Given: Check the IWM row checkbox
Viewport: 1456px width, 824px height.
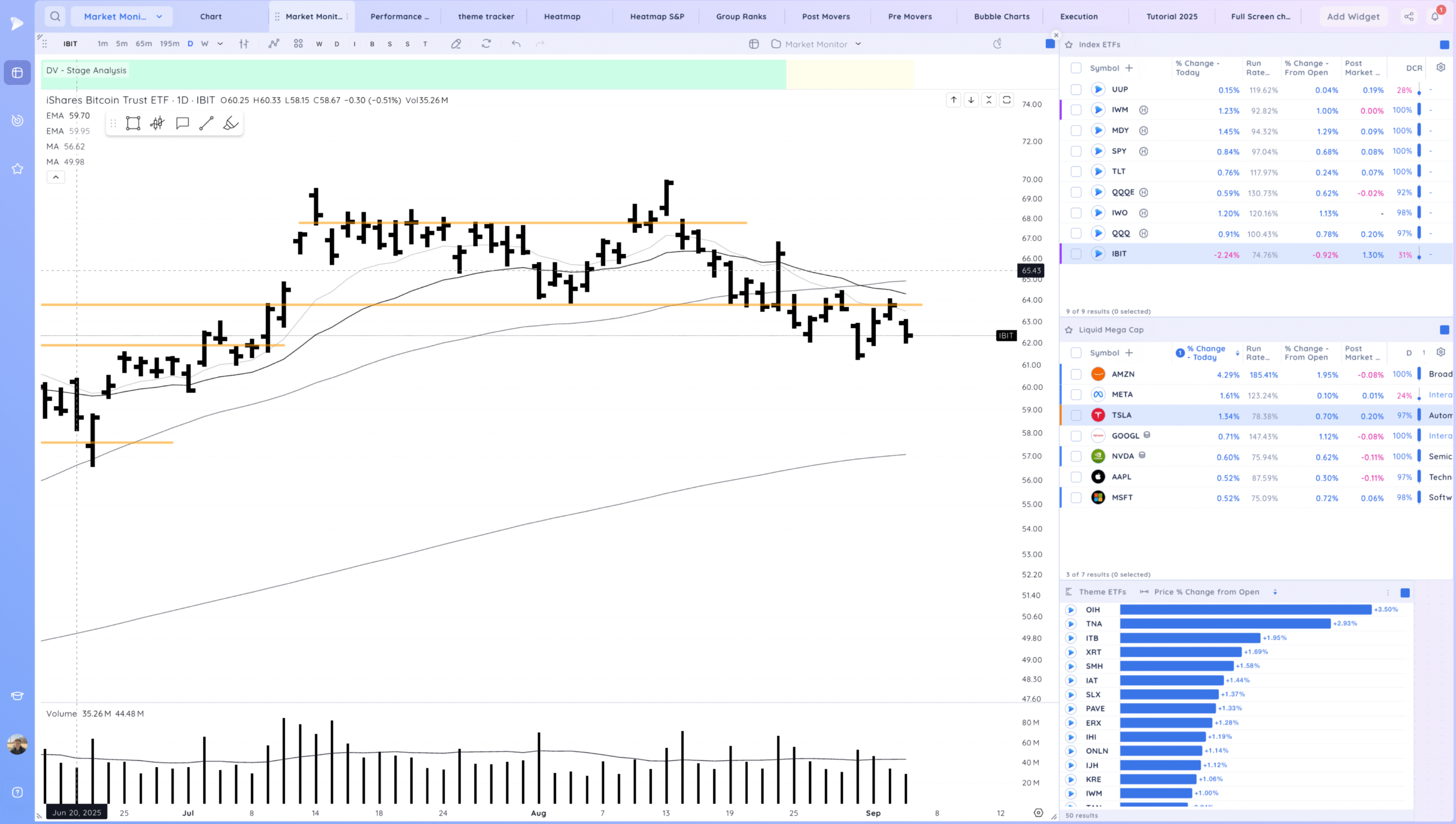Looking at the screenshot, I should click(1076, 110).
